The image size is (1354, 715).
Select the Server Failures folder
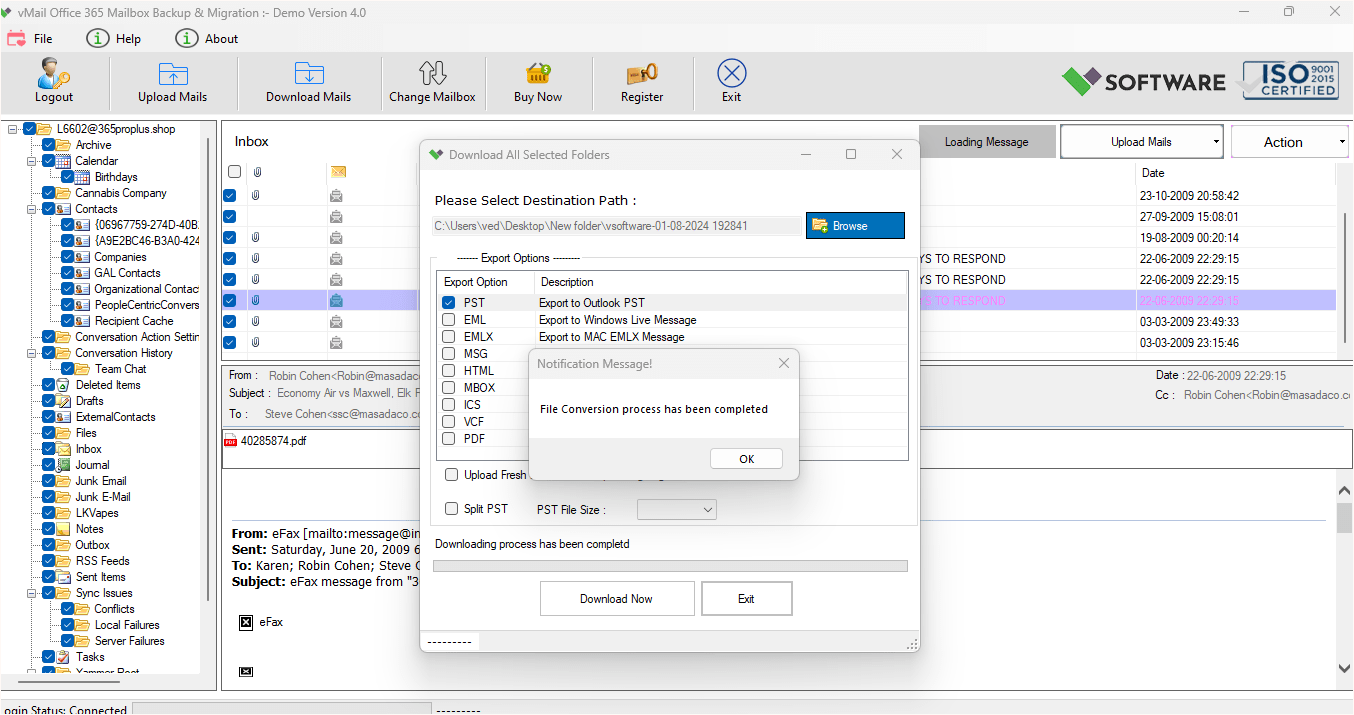130,641
